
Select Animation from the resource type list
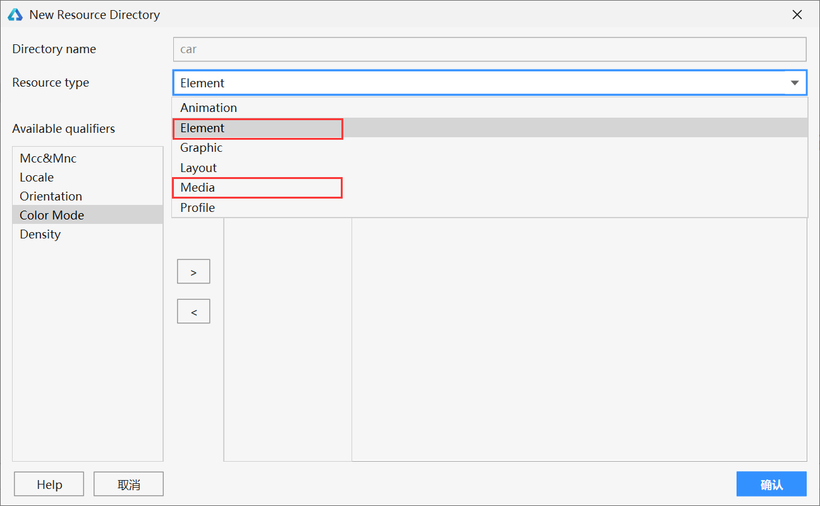(489, 108)
